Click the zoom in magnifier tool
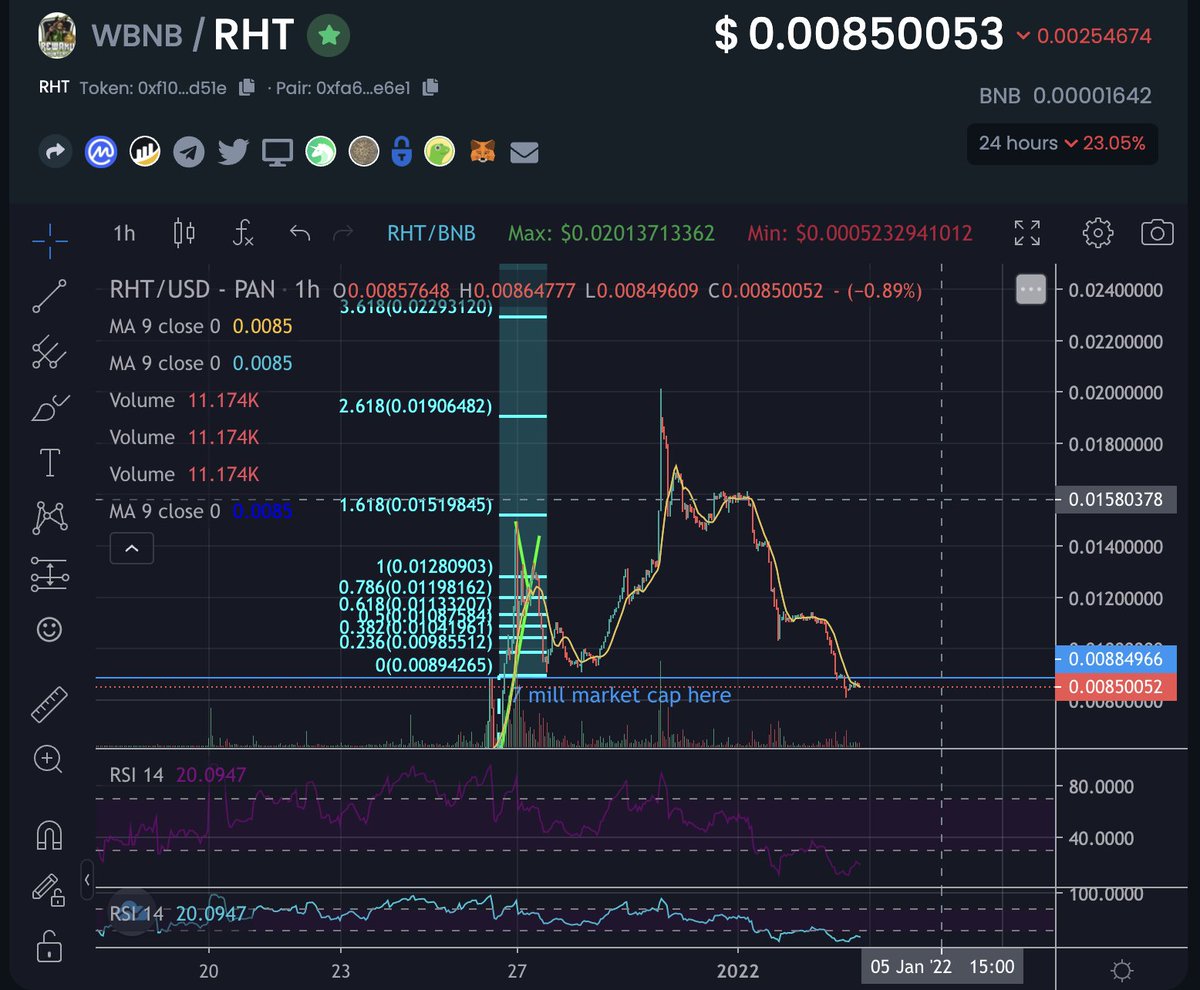The width and height of the screenshot is (1200, 990). coord(49,759)
